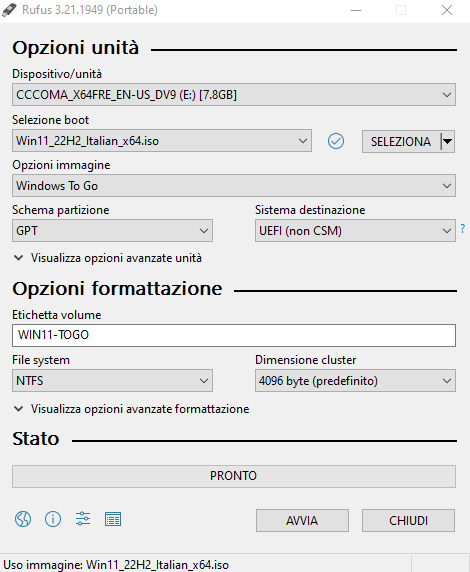The width and height of the screenshot is (470, 572).
Task: Click the Etichetta volume text field
Action: click(x=234, y=335)
